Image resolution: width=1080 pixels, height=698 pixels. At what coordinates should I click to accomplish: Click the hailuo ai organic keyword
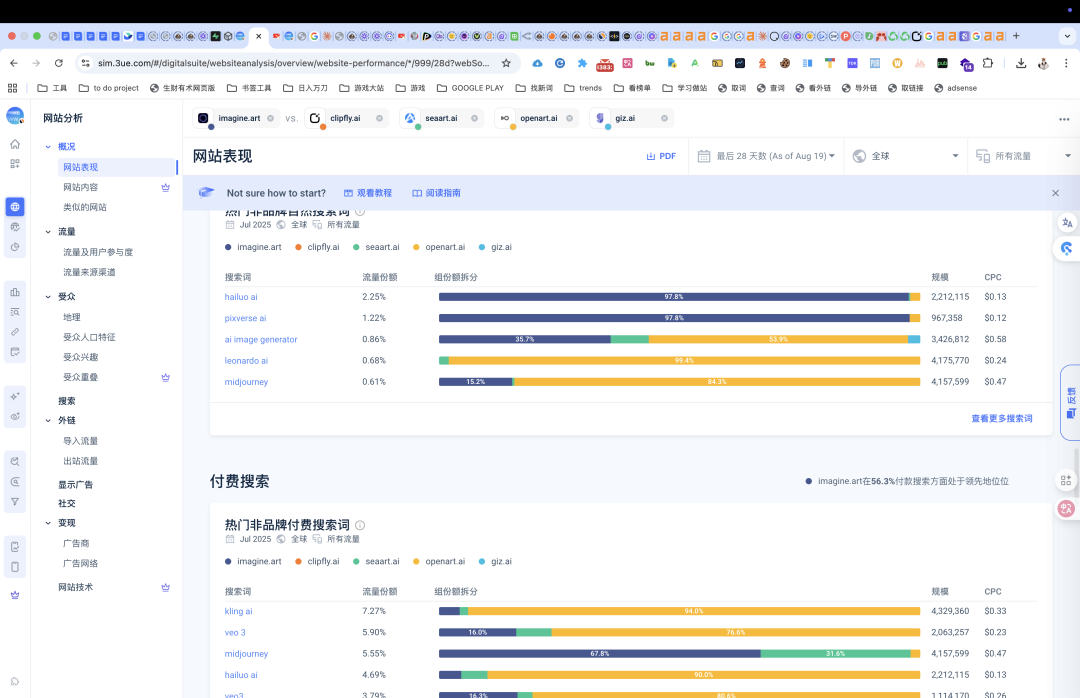pos(241,297)
